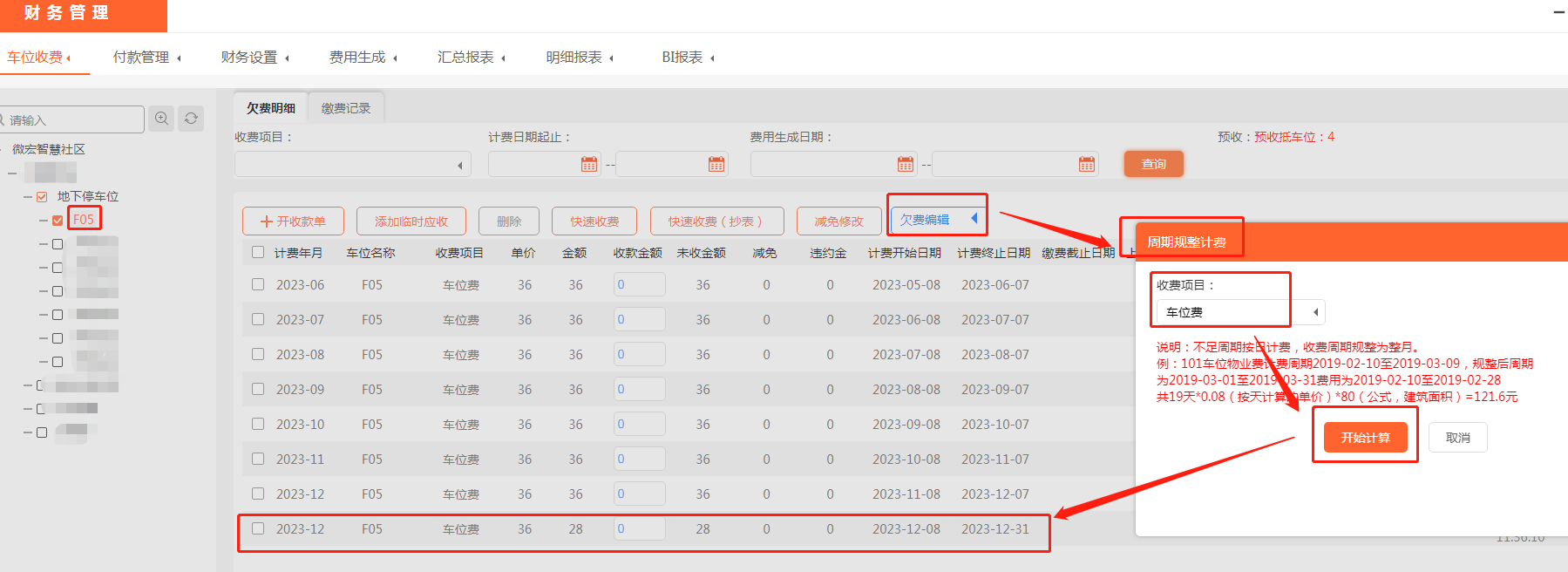Open calendar for 费用生成日期 start date
The width and height of the screenshot is (1568, 572).
click(x=906, y=164)
